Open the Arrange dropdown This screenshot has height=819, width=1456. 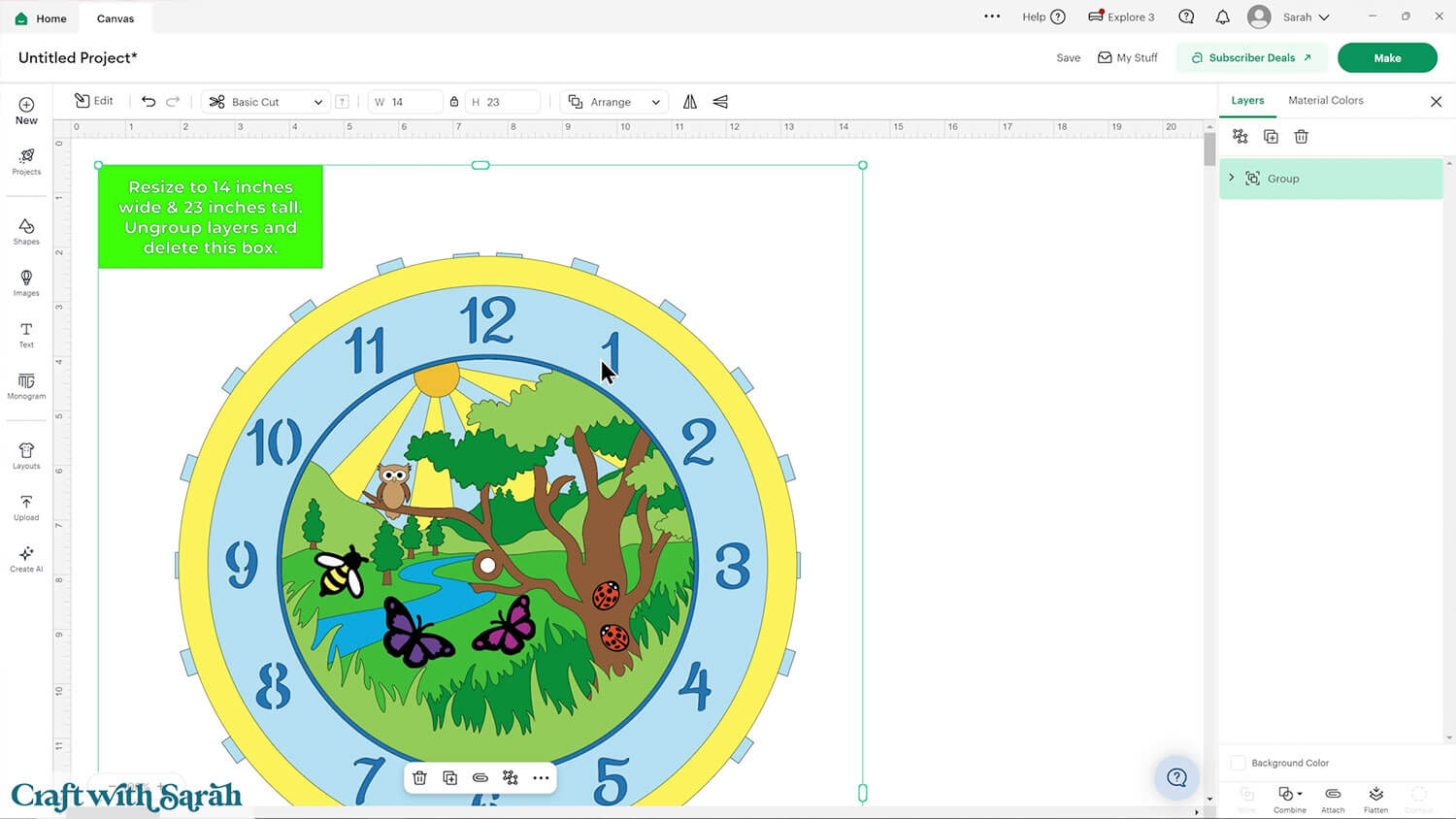614,102
